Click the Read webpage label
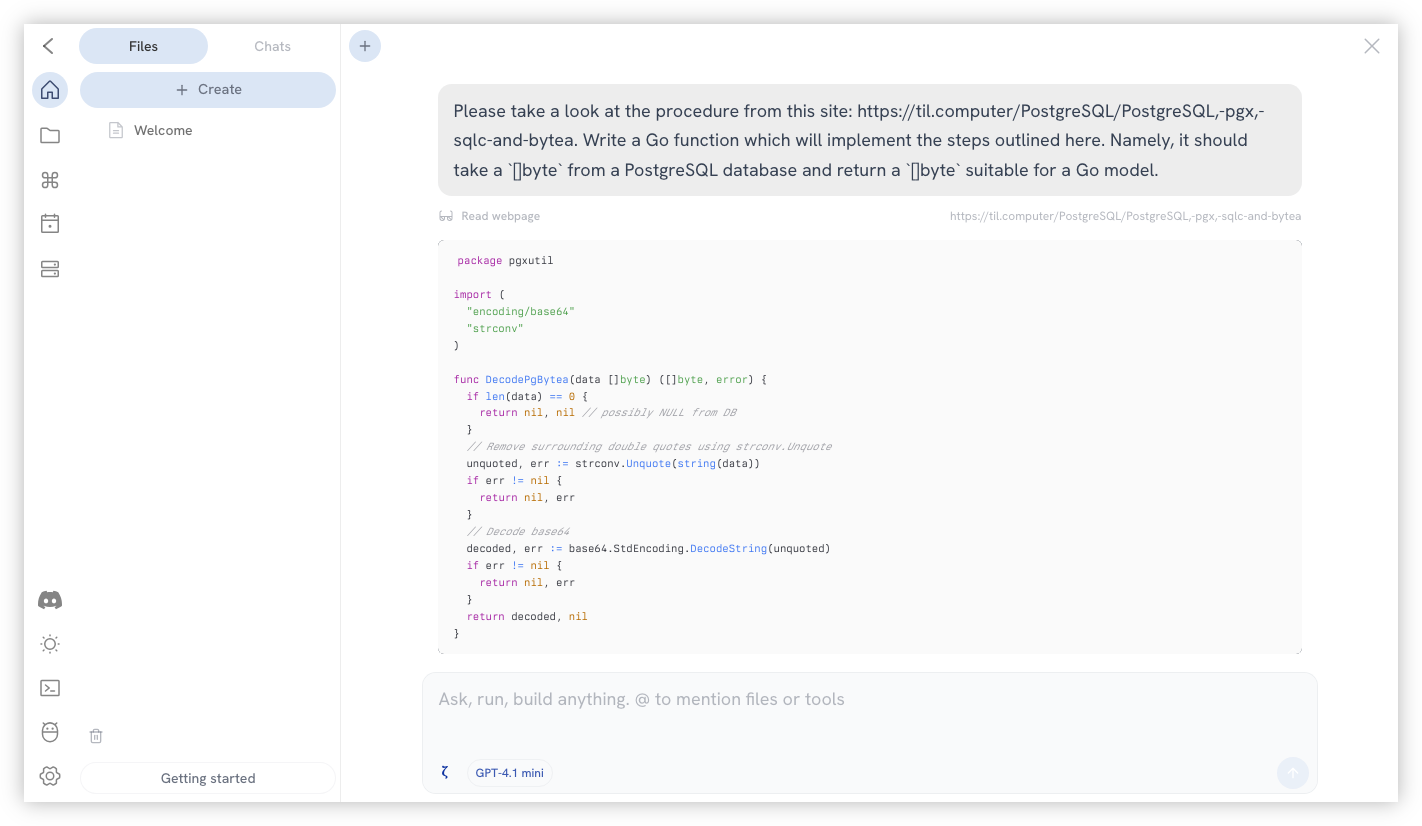 click(x=500, y=216)
